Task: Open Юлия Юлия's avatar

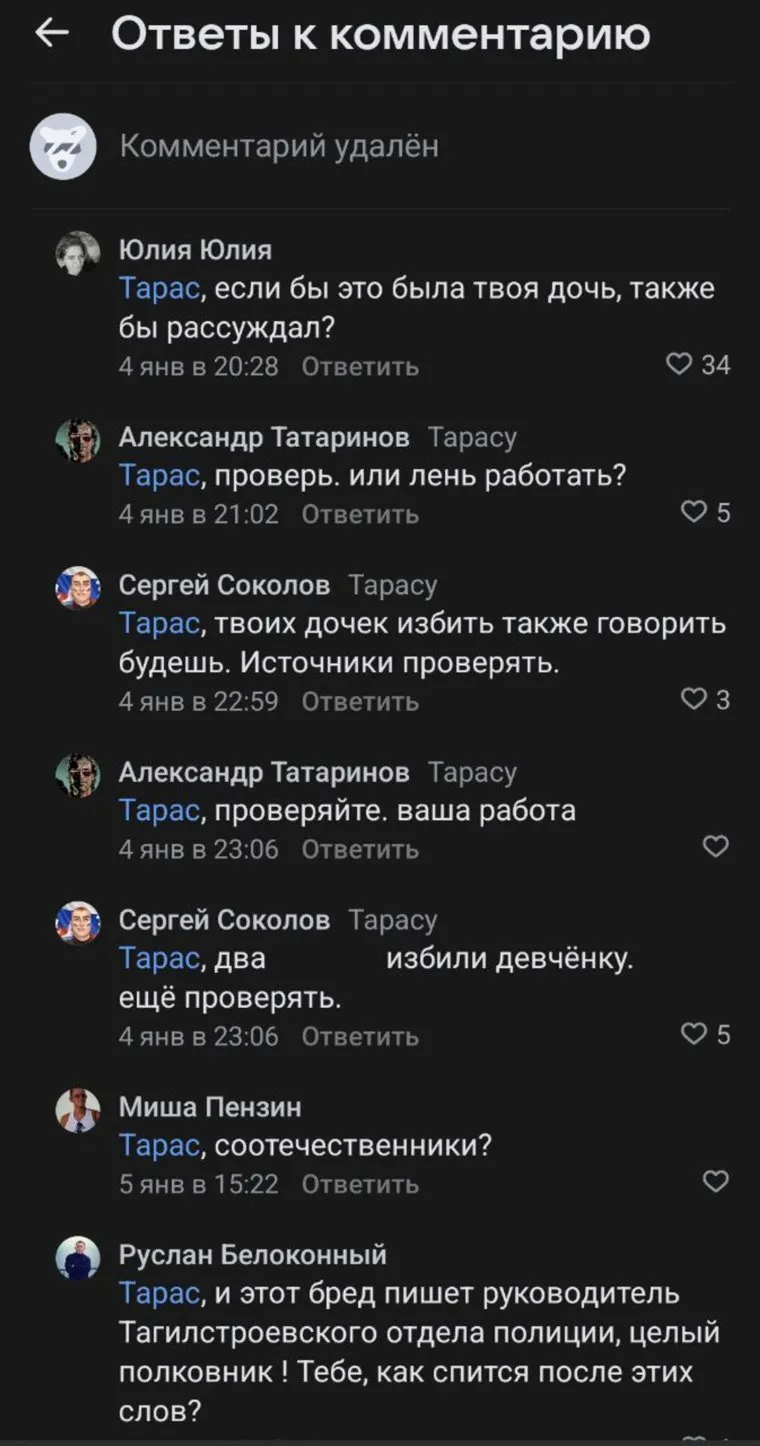Action: click(77, 254)
